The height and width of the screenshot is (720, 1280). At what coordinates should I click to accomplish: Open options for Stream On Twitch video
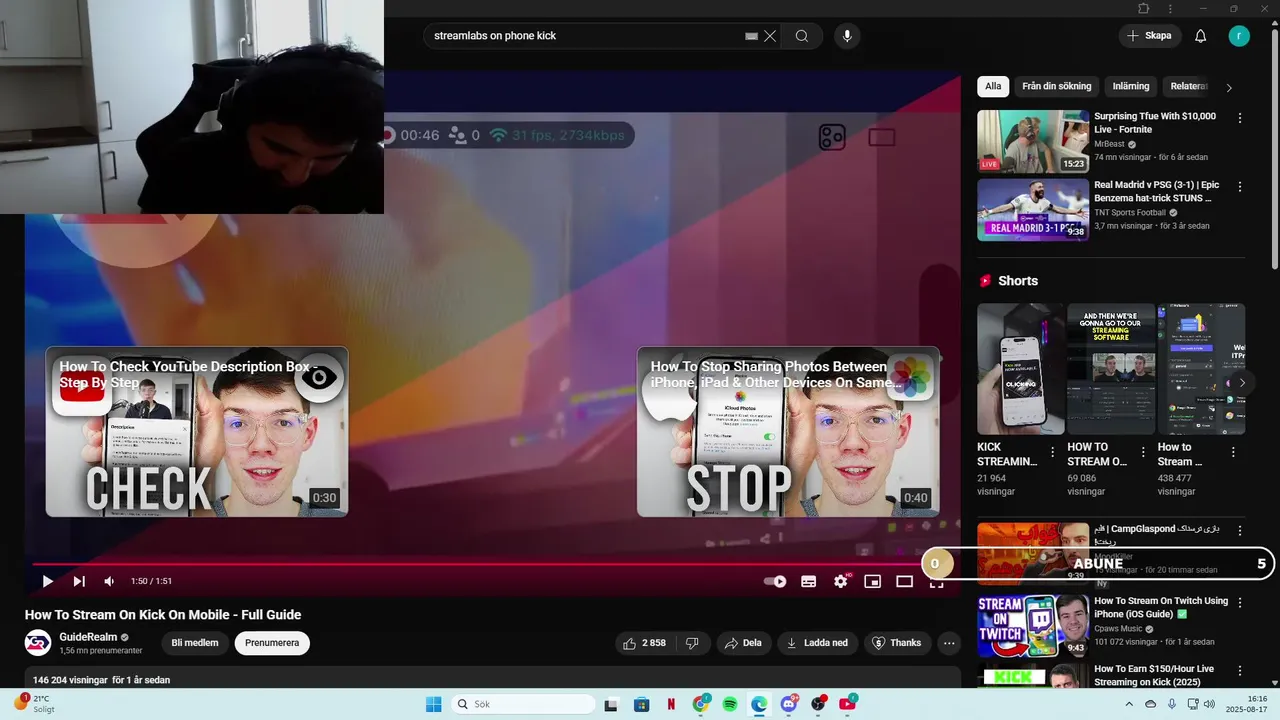(1240, 603)
